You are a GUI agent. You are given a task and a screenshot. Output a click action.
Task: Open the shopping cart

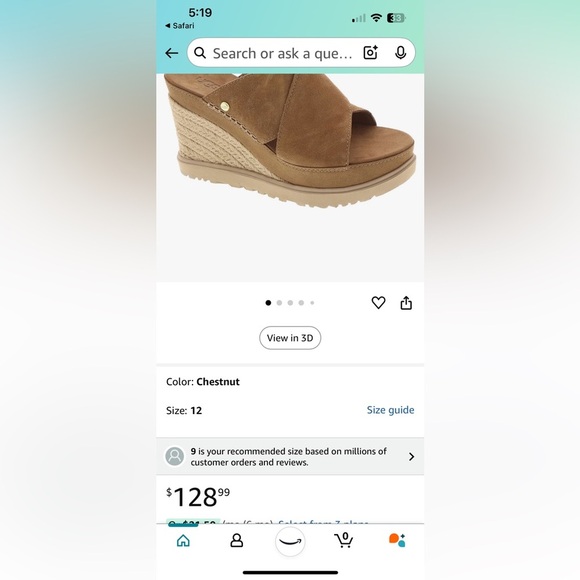tap(344, 540)
